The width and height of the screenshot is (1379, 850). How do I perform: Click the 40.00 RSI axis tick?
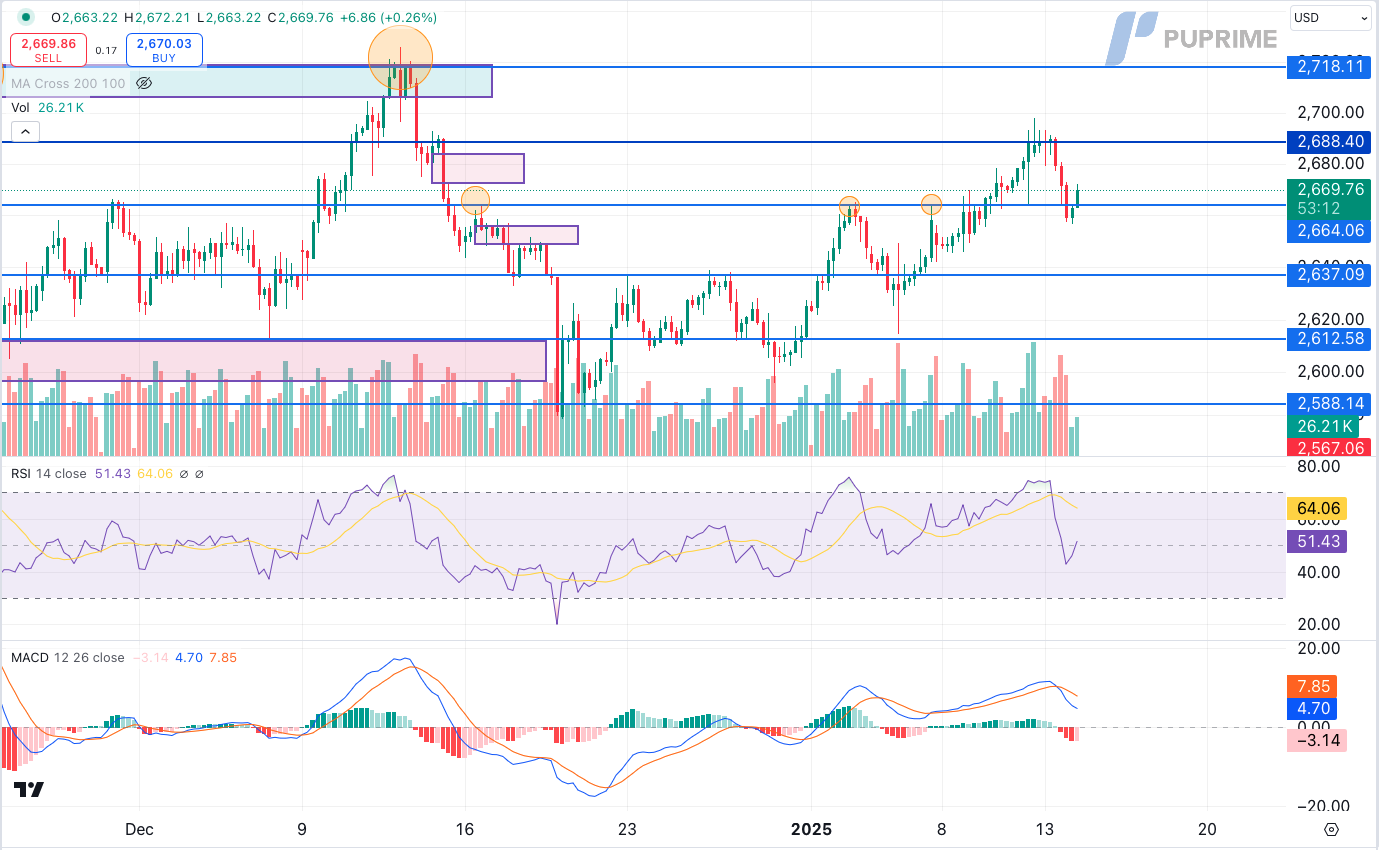coord(1319,572)
